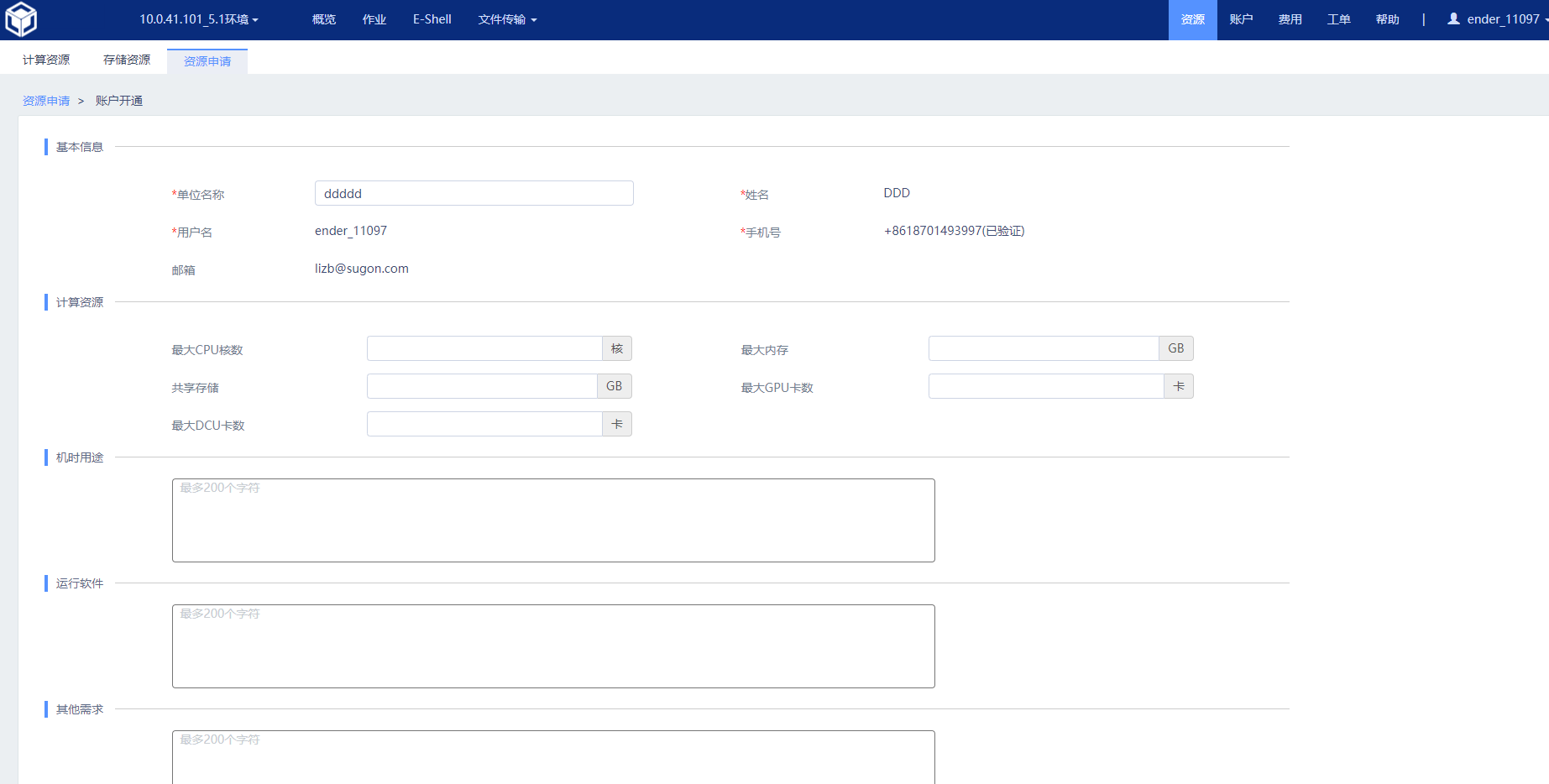
Task: Go to the 概览 menu item
Action: (323, 19)
